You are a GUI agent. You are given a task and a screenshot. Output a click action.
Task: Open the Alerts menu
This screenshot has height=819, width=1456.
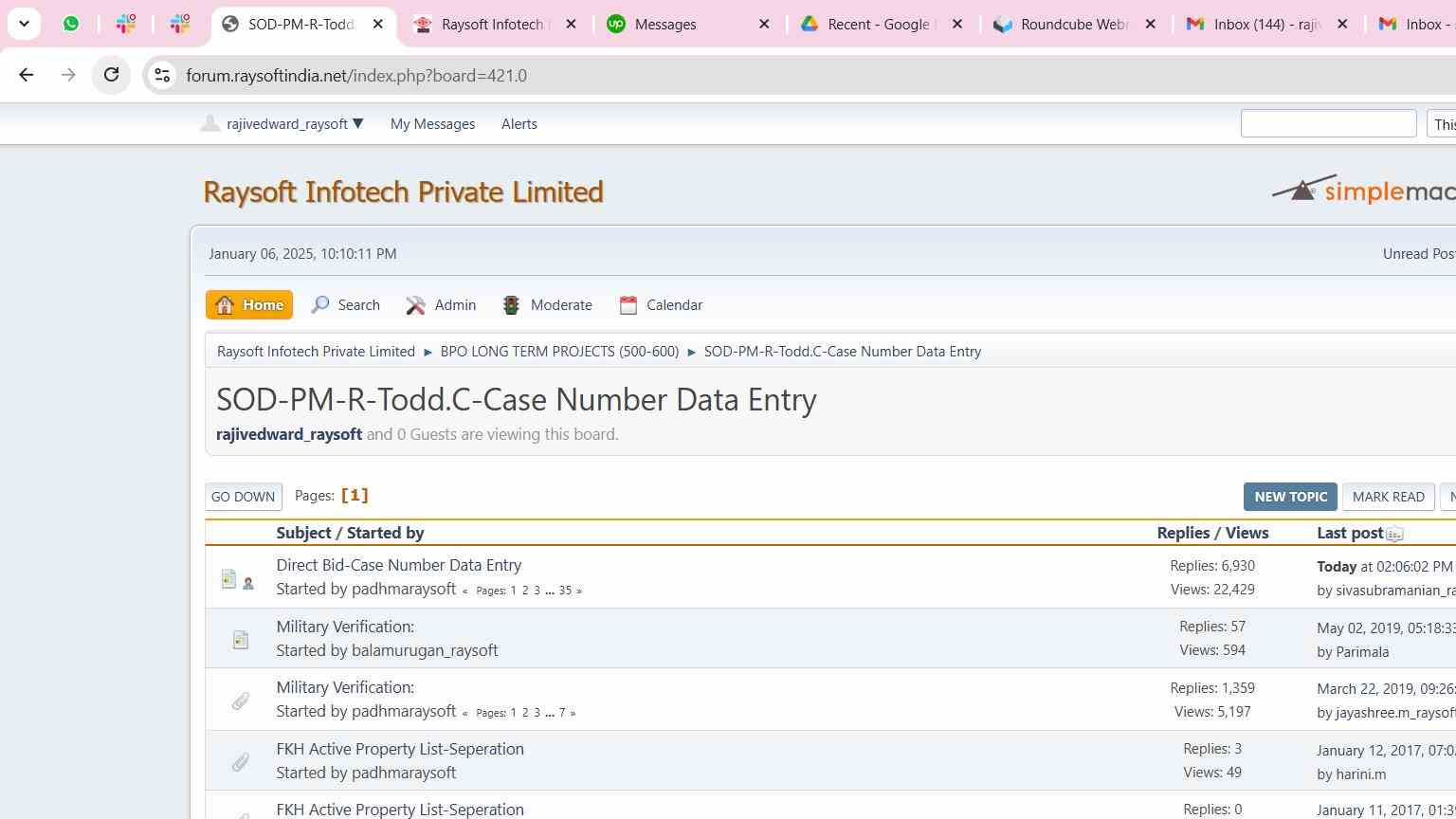tap(519, 124)
